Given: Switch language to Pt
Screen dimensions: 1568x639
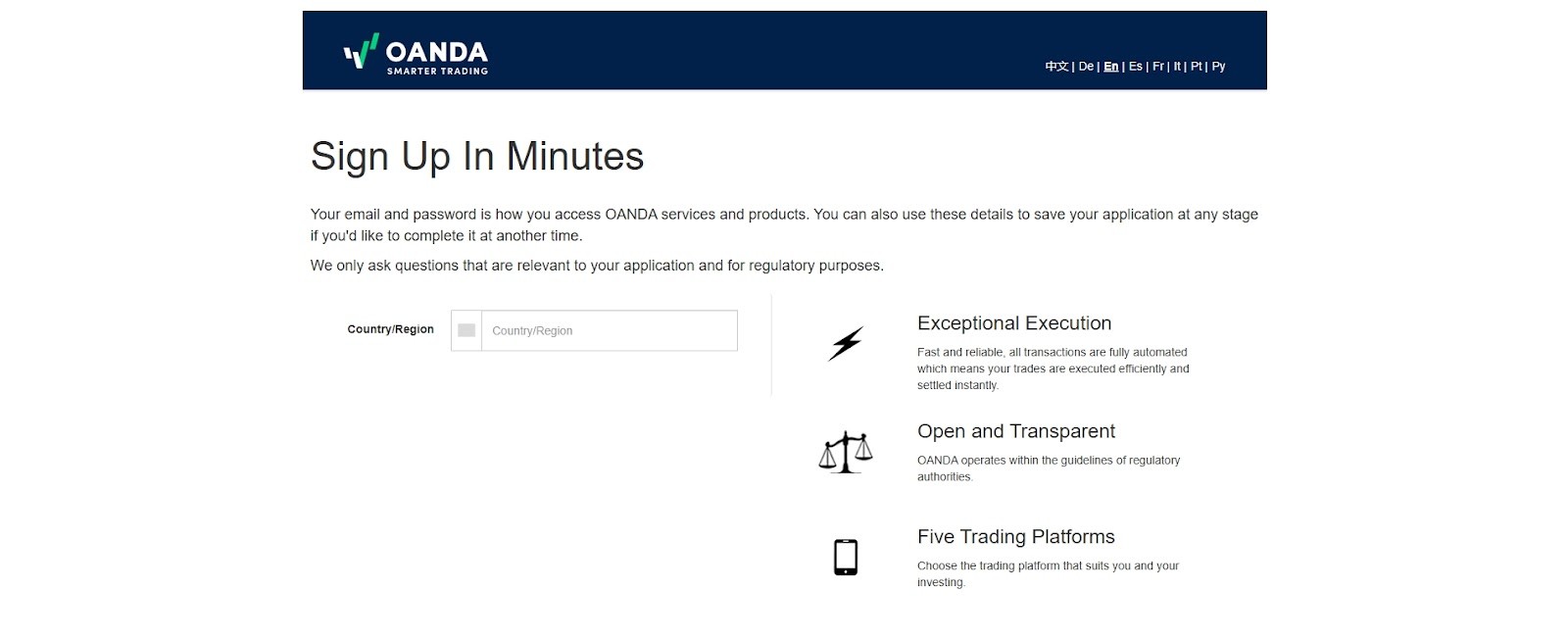Looking at the screenshot, I should (1197, 67).
